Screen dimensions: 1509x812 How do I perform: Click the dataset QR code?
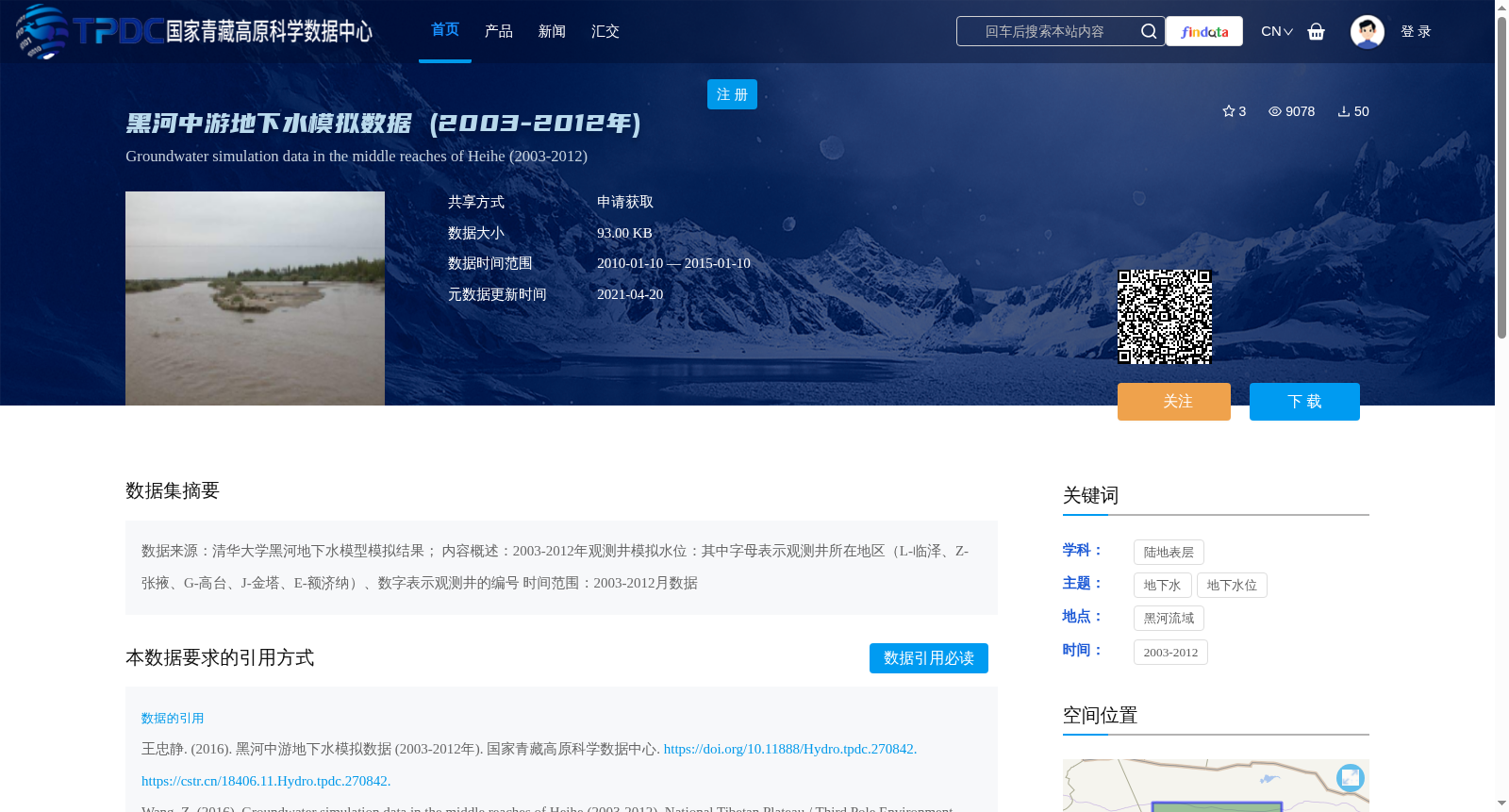[1165, 317]
